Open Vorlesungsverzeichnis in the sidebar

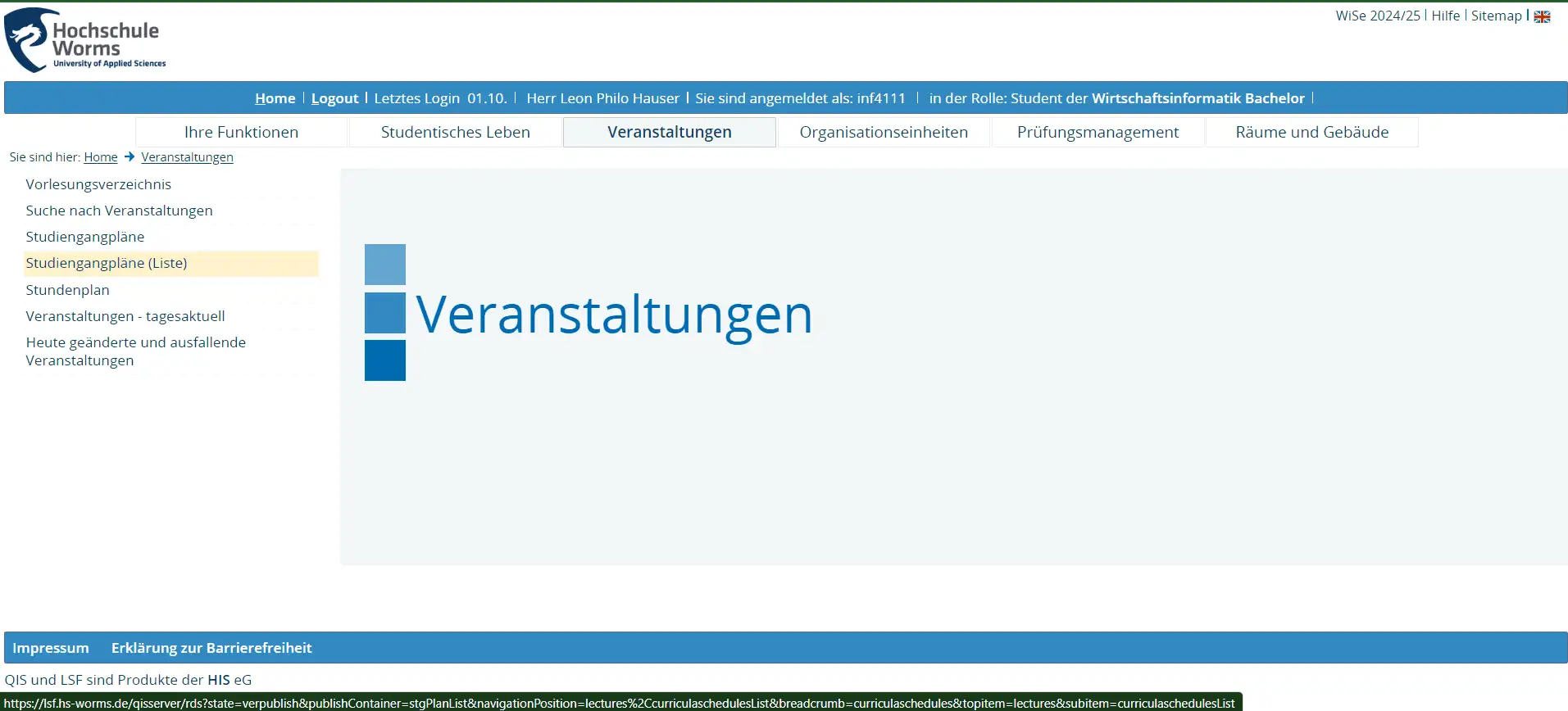pyautogui.click(x=98, y=184)
